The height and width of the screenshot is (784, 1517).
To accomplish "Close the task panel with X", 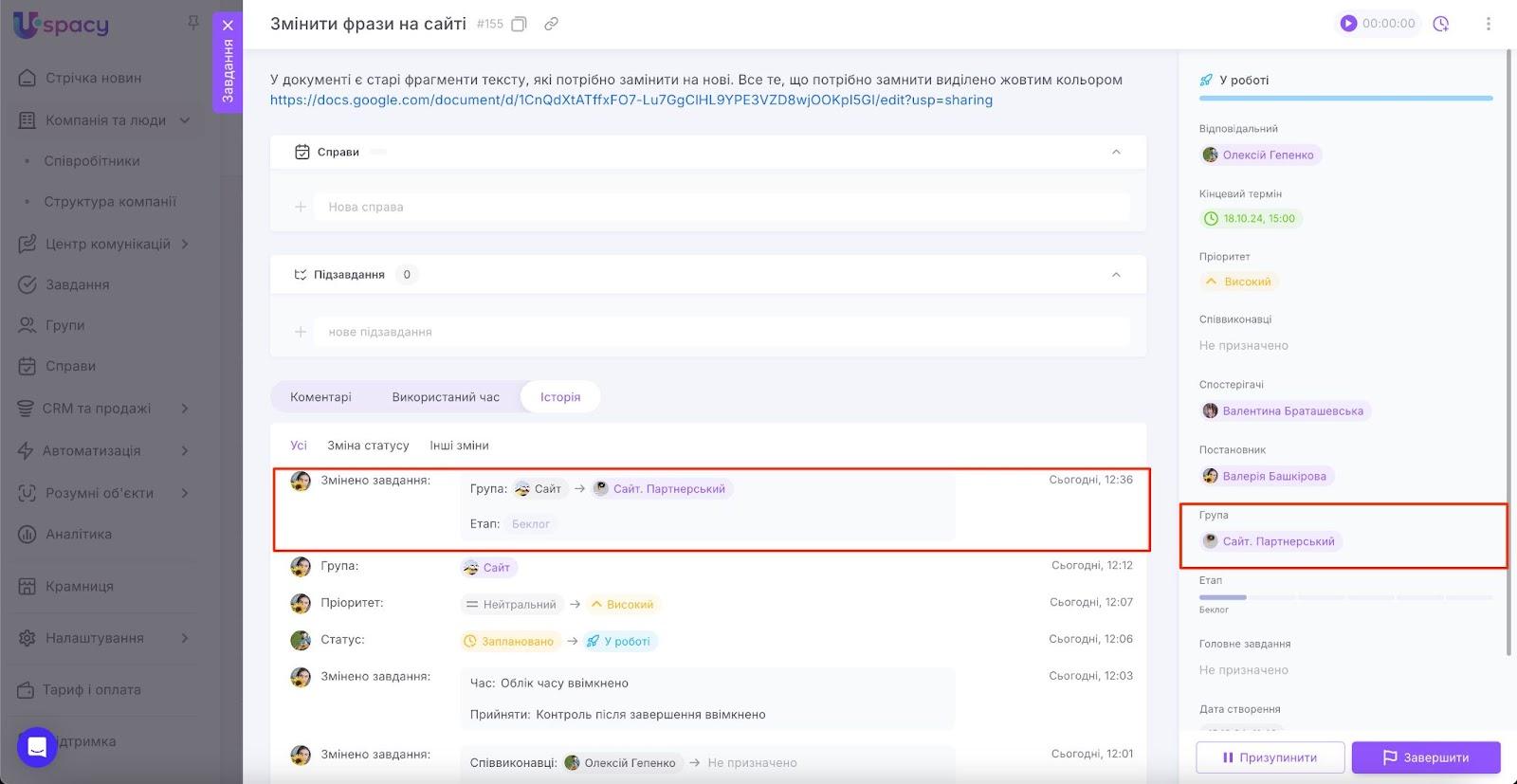I will (x=228, y=26).
